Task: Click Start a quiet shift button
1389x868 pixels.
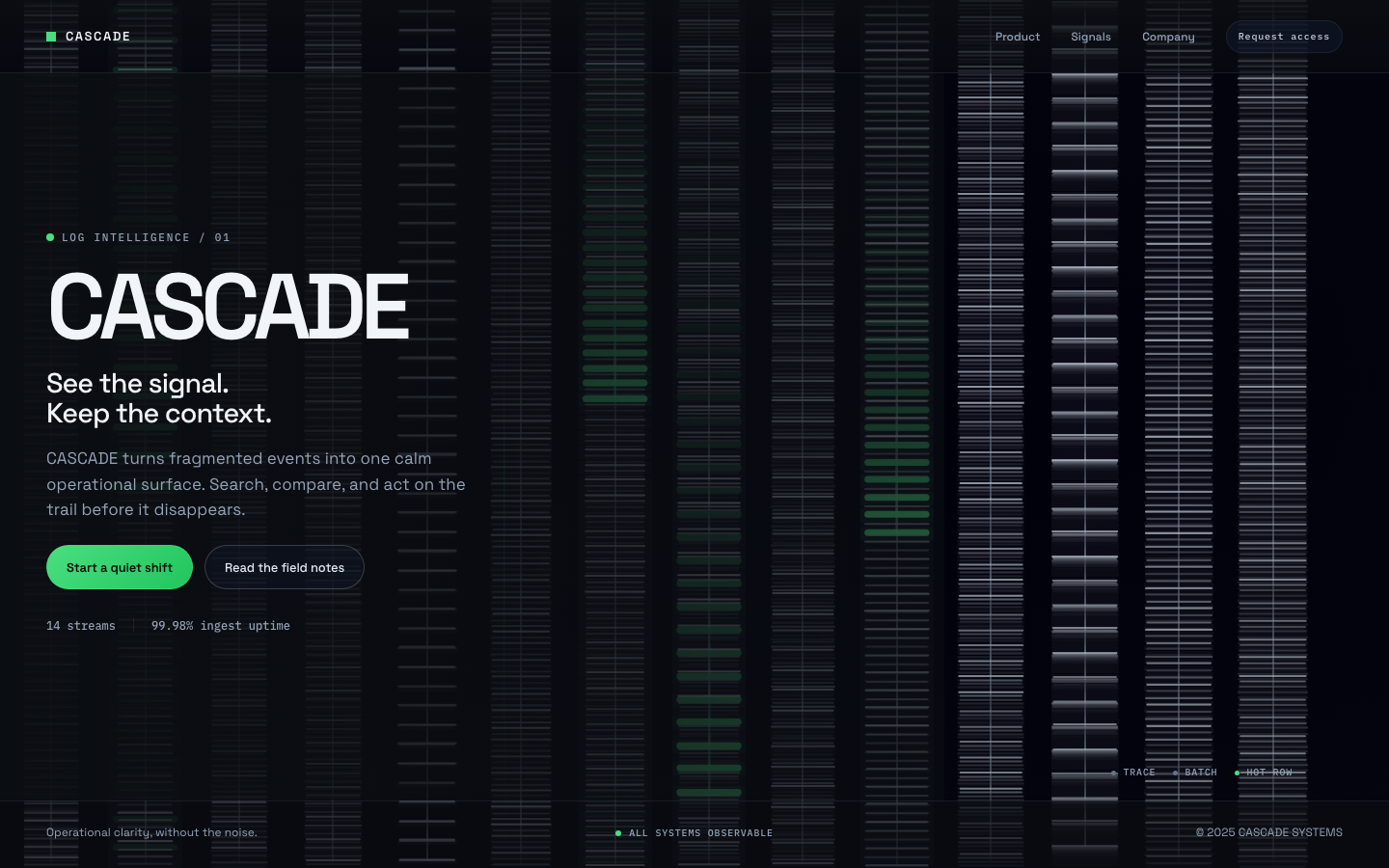Action: [120, 567]
